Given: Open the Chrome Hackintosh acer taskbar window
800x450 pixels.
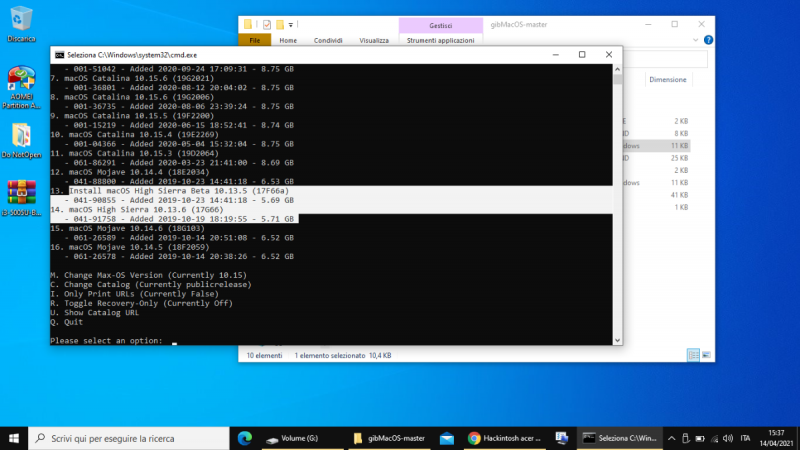Looking at the screenshot, I should point(504,438).
